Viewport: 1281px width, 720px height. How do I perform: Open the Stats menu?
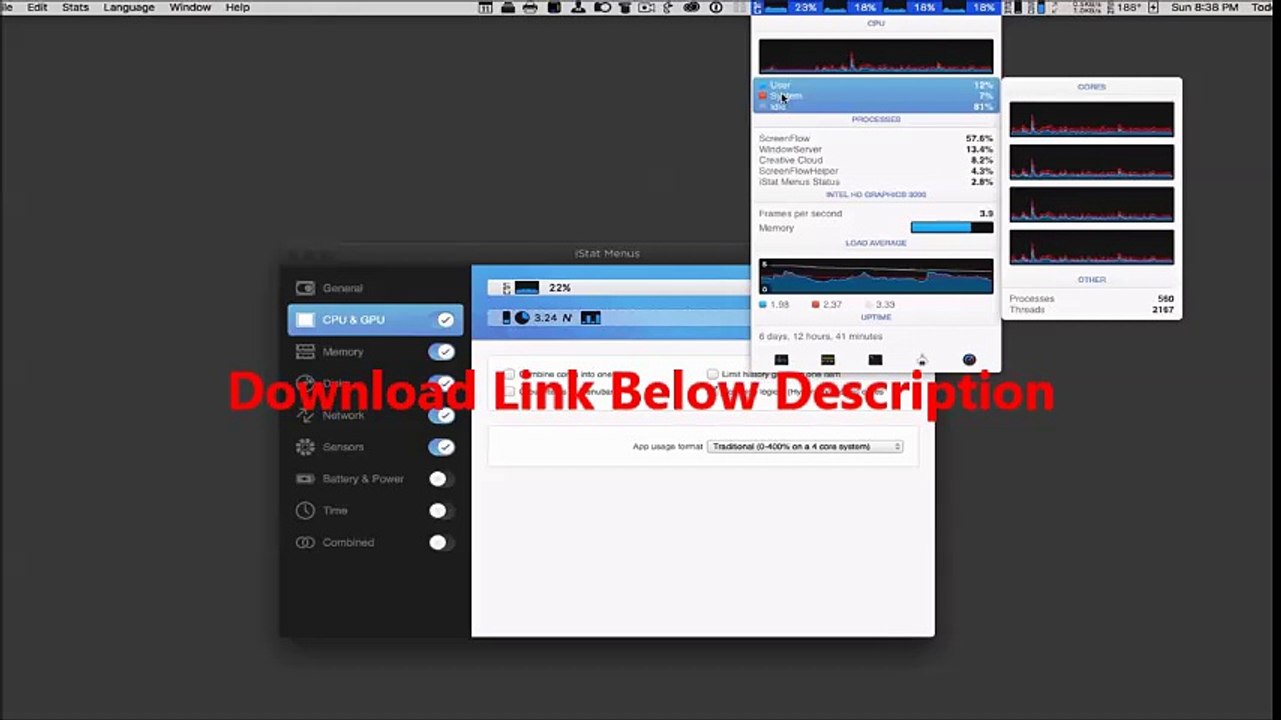click(x=75, y=7)
